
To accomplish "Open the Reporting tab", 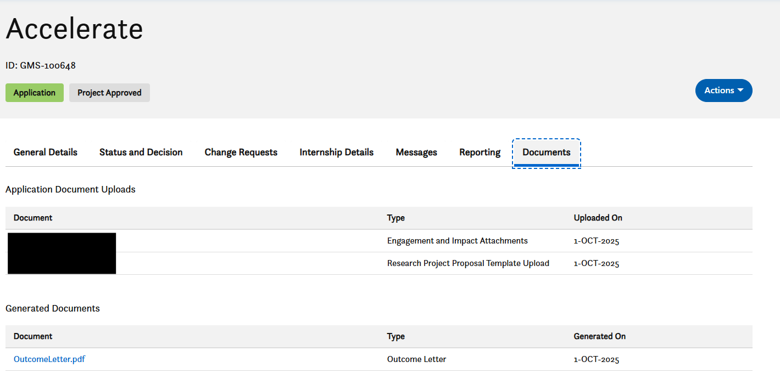I will tap(480, 152).
